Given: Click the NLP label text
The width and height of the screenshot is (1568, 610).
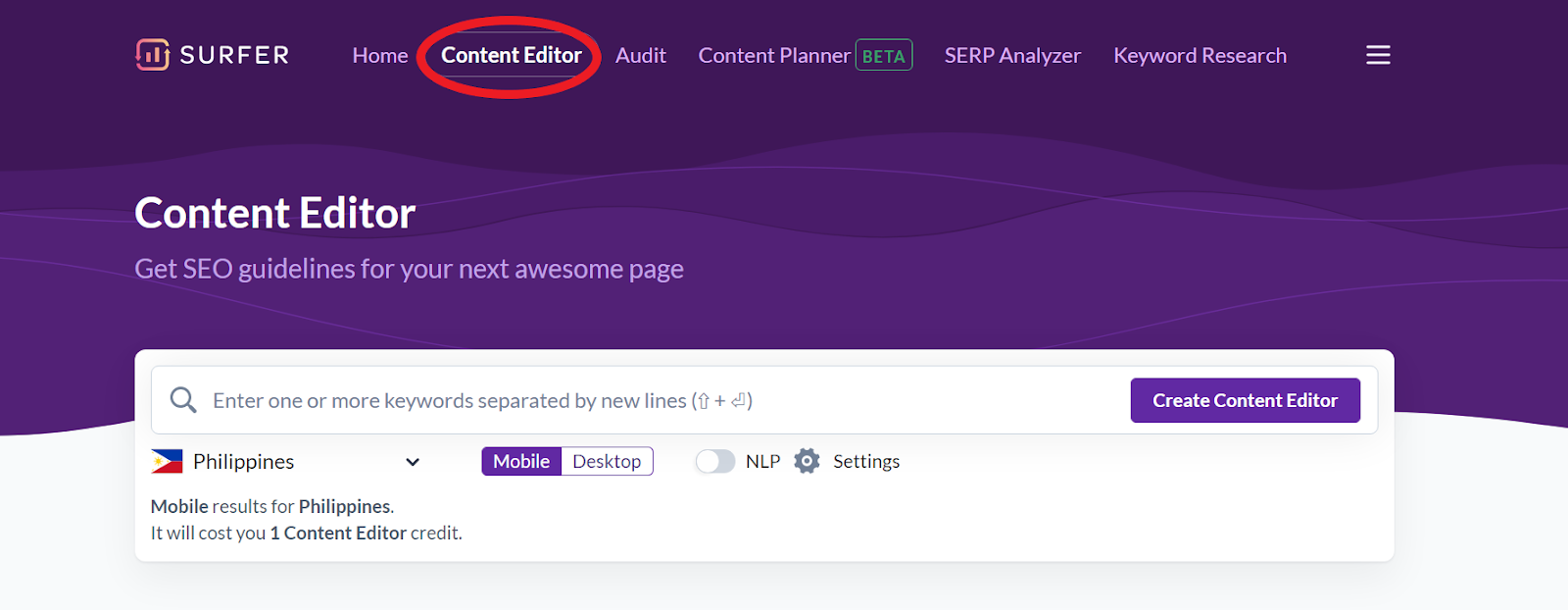Looking at the screenshot, I should pos(762,461).
